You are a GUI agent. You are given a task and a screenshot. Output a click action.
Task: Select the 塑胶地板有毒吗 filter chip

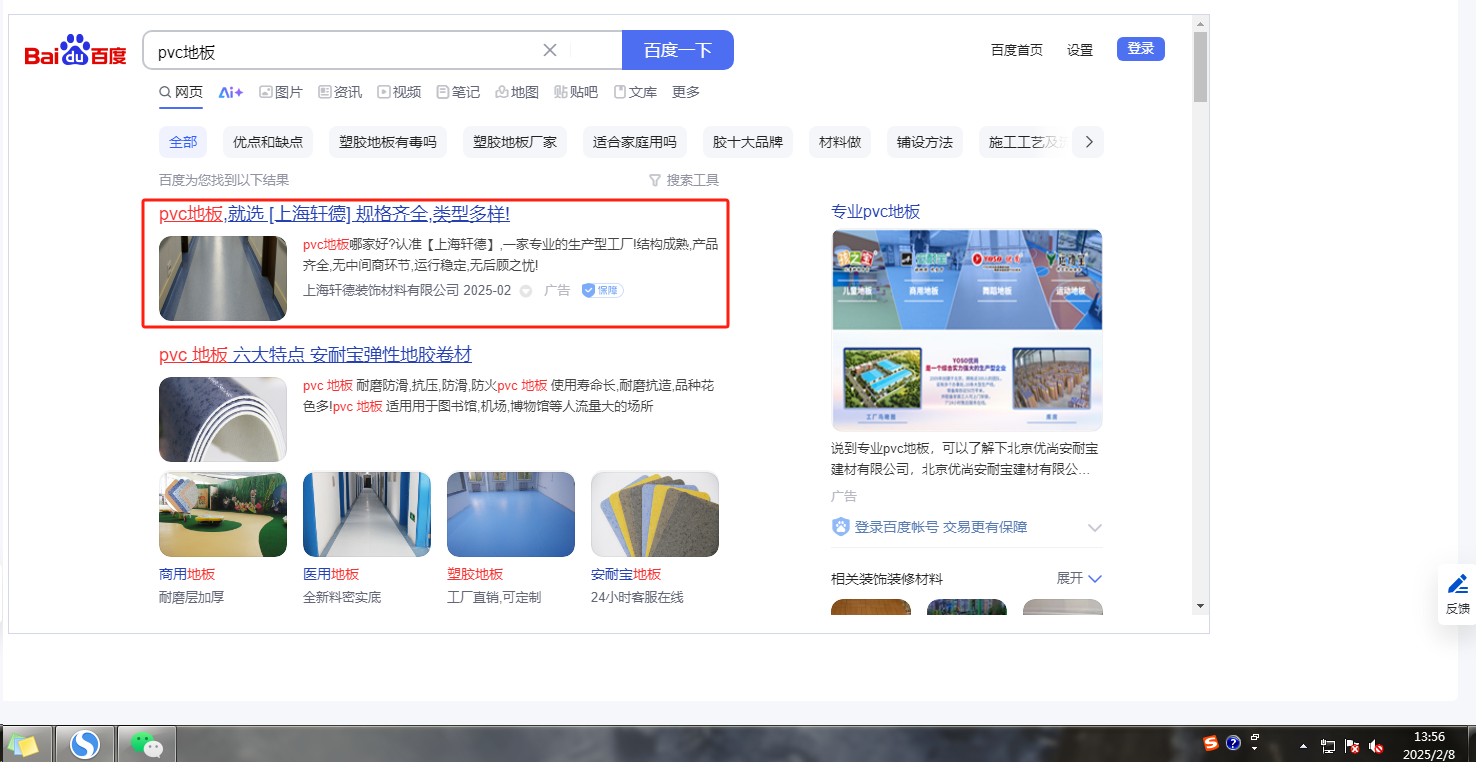click(388, 142)
